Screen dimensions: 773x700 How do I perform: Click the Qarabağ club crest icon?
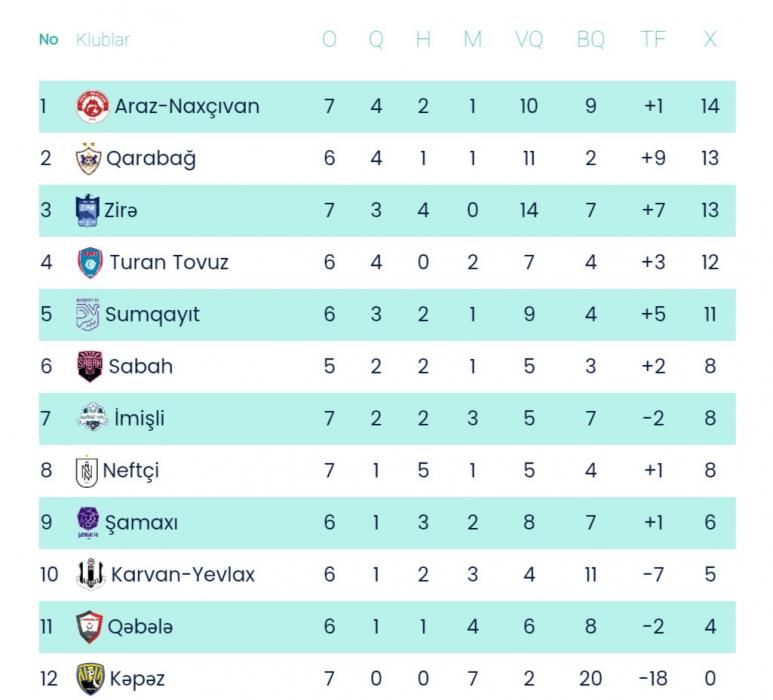tap(89, 158)
